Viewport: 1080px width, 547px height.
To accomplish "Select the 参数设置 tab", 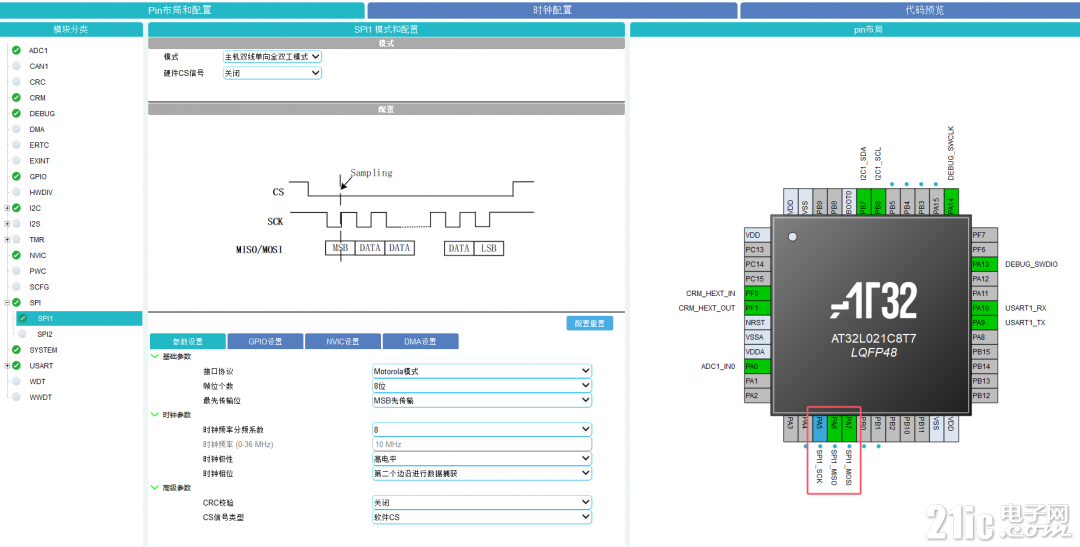I will [x=188, y=342].
